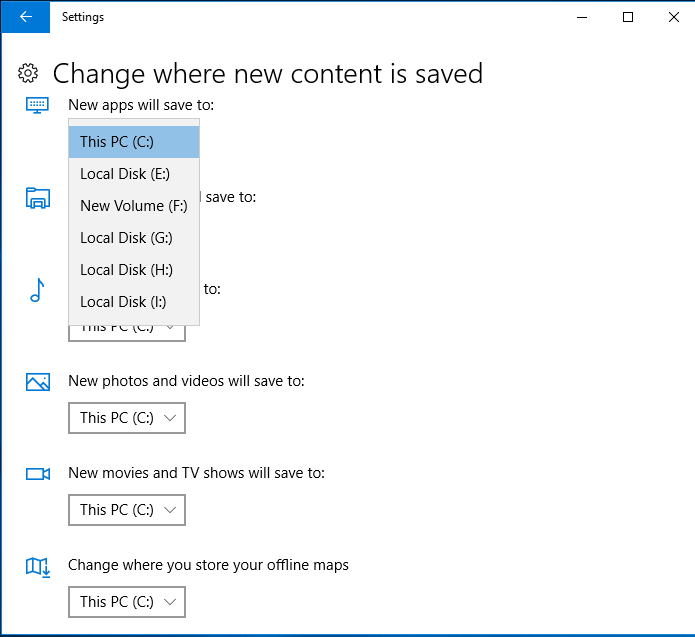Screen dimensions: 695x637
Task: Click the movies camera icon
Action: tap(37, 474)
